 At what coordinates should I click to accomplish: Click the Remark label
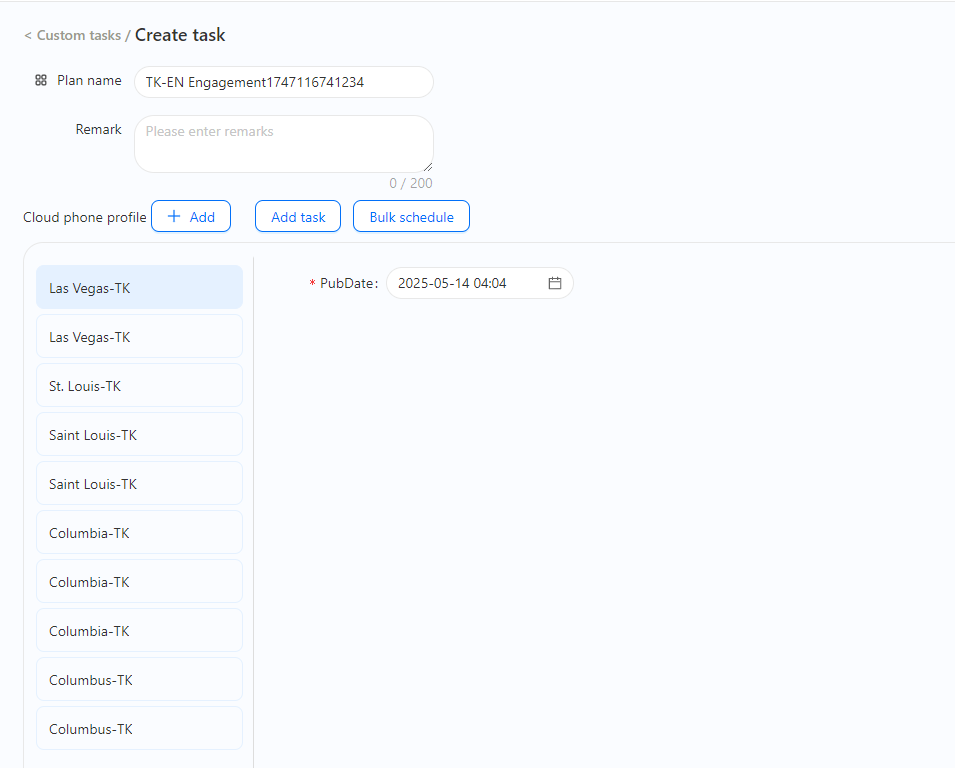click(x=99, y=129)
